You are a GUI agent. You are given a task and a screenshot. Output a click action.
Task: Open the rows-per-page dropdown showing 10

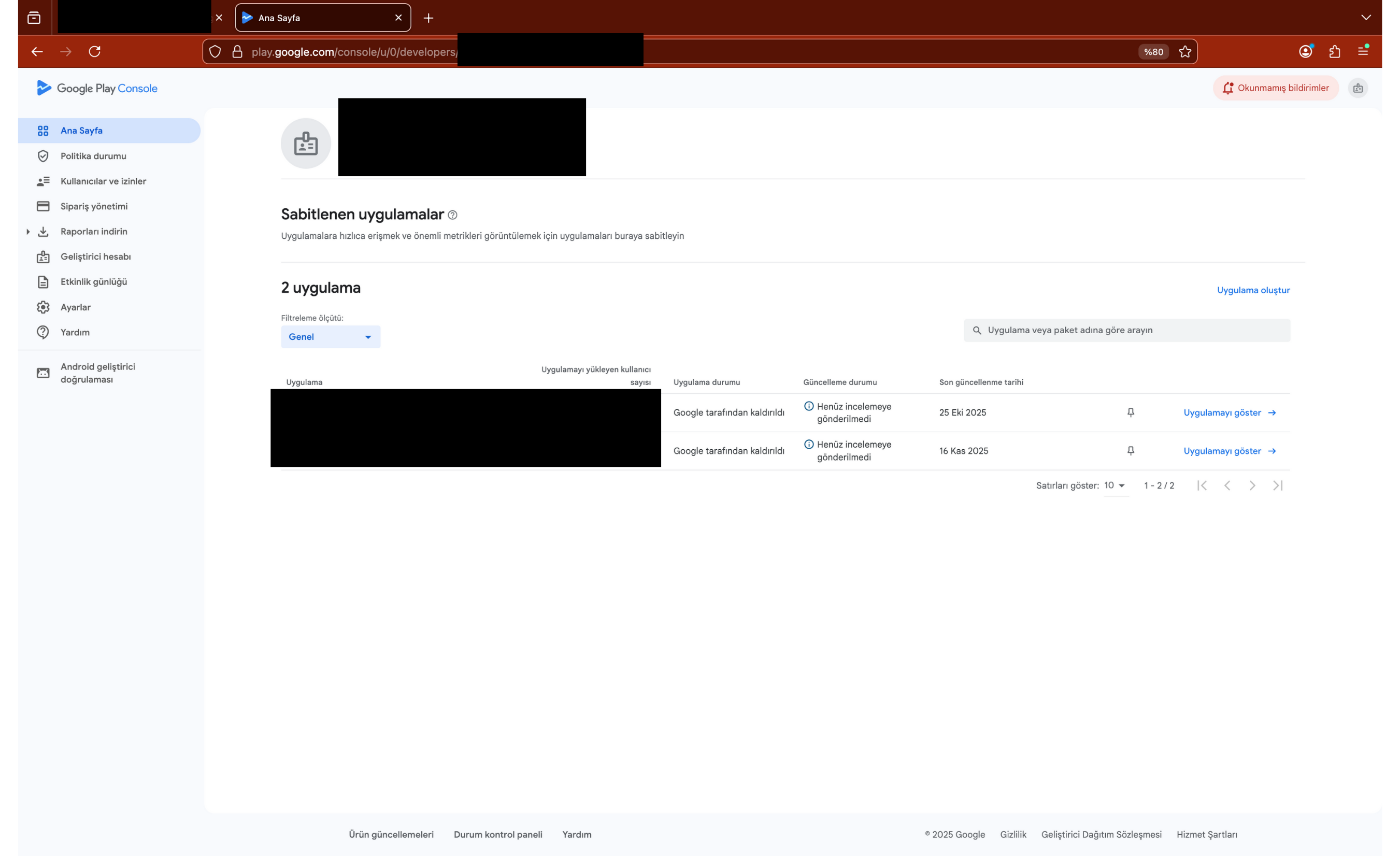[1116, 486]
